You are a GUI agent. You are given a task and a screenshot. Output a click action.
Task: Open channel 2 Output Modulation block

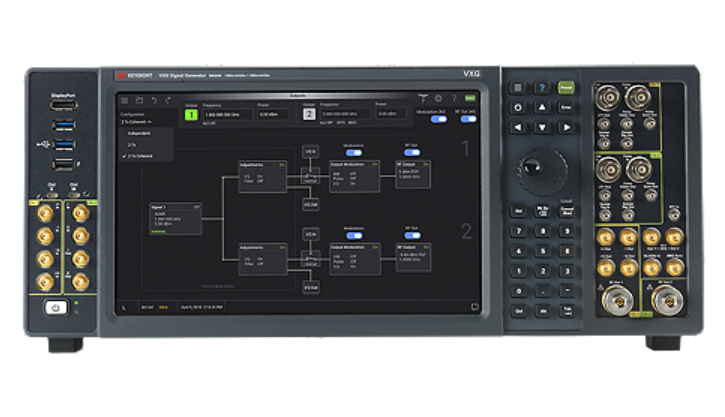[355, 259]
